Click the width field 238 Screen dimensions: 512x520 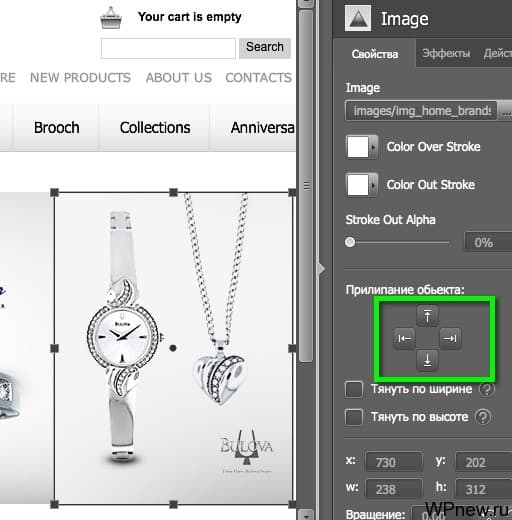[394, 489]
